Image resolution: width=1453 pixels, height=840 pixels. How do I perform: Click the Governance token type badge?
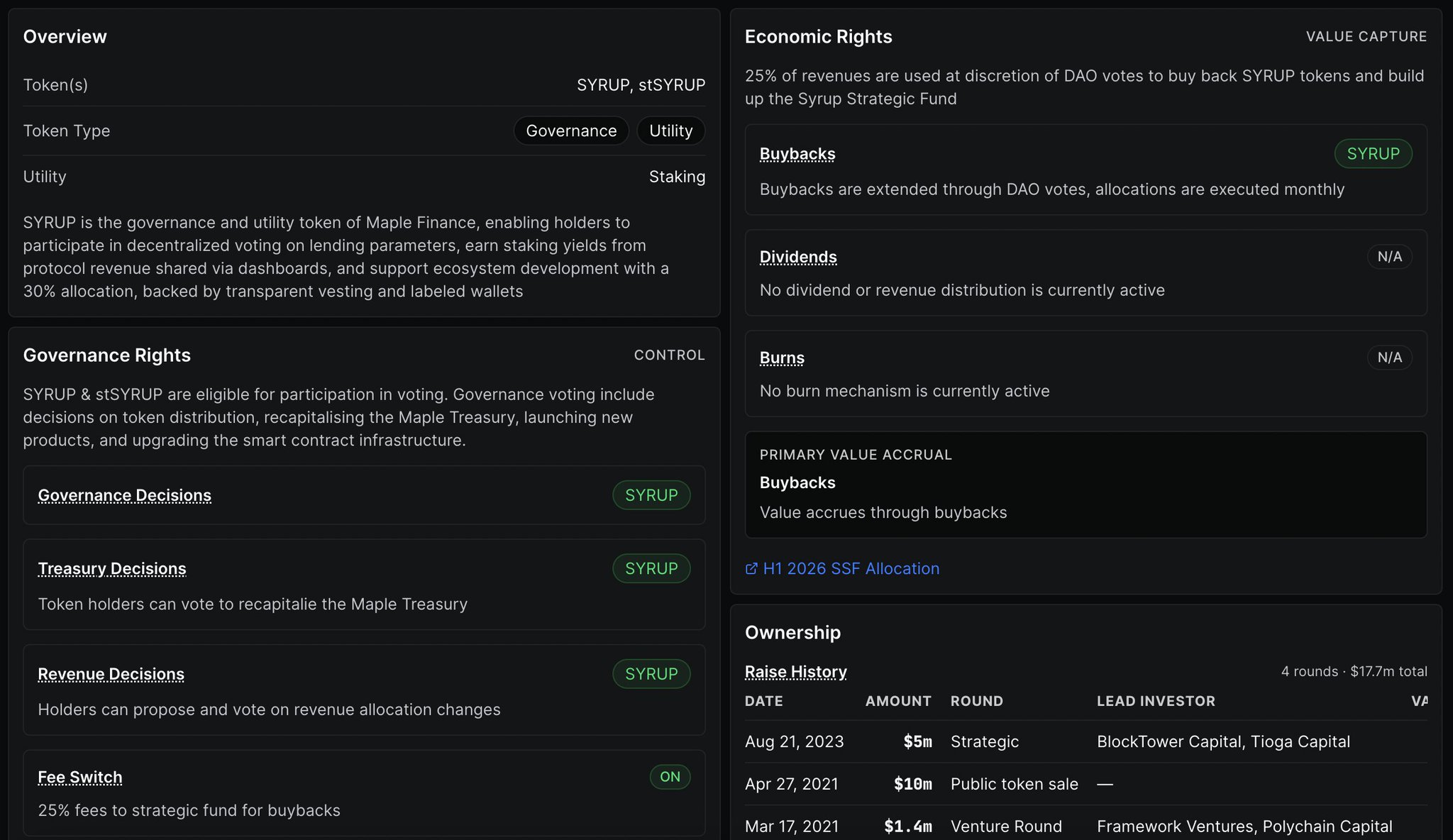[571, 131]
